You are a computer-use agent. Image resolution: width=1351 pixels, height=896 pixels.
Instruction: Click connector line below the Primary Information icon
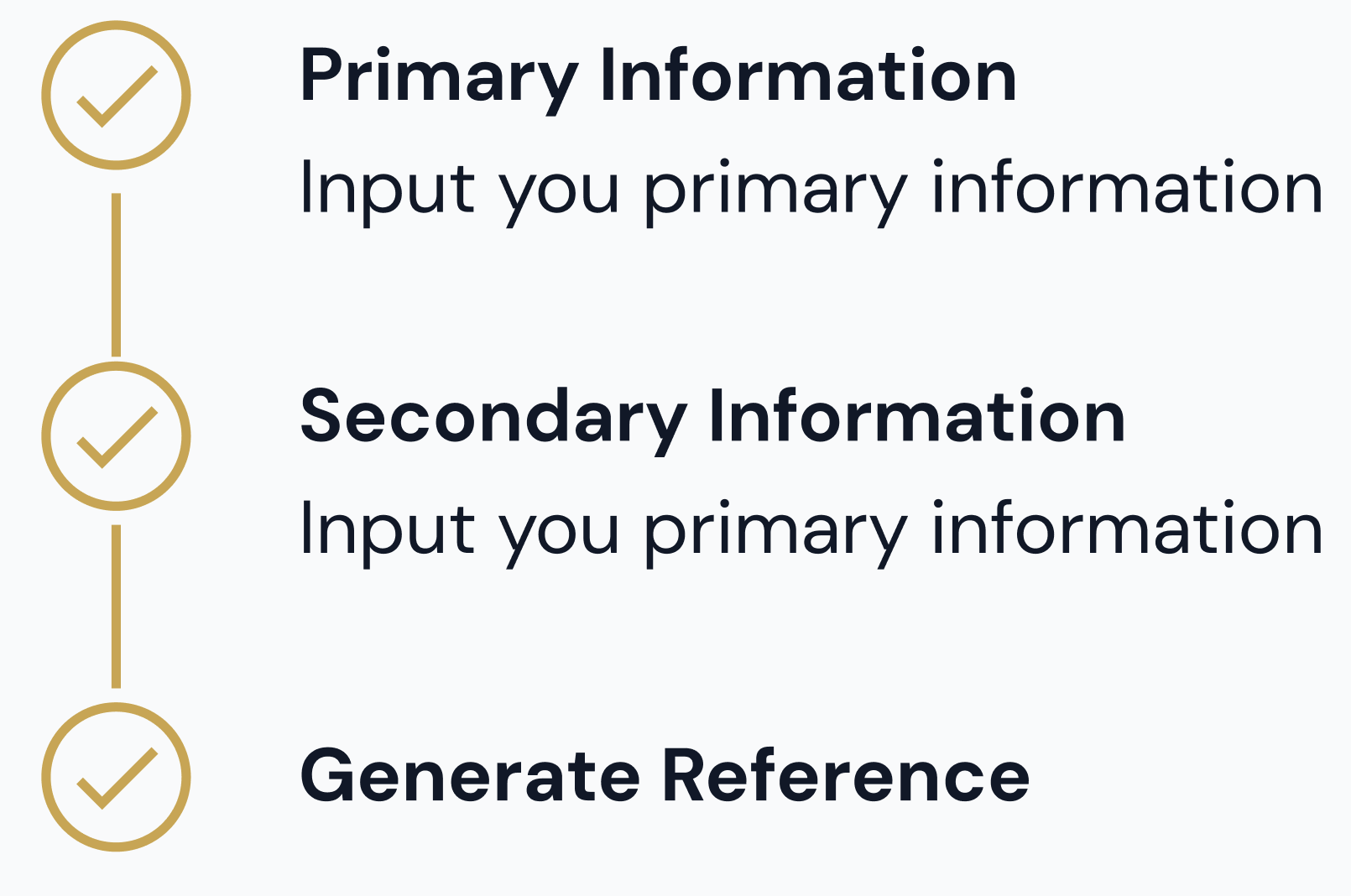pos(117,274)
